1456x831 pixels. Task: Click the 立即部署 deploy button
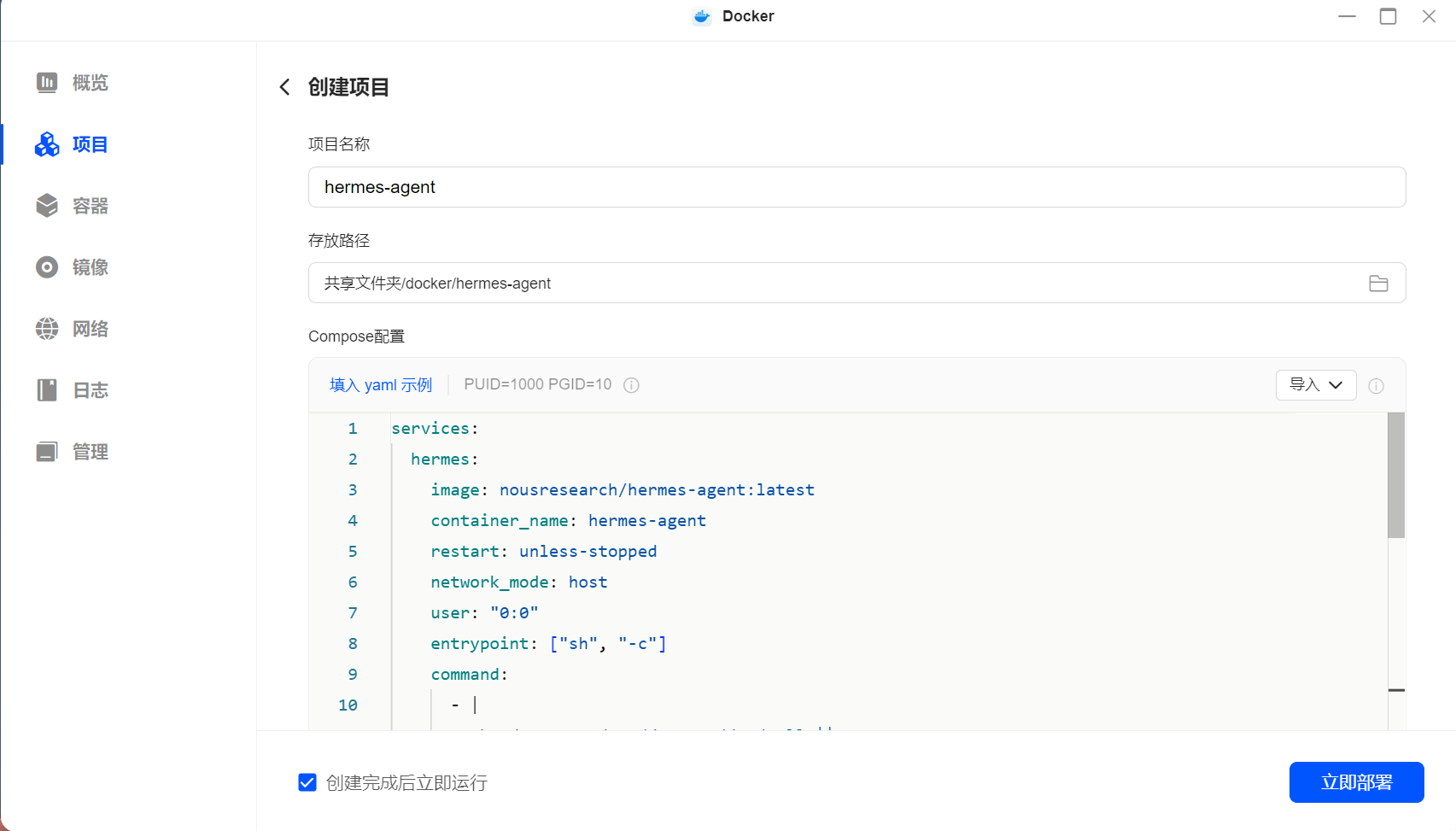pos(1356,782)
